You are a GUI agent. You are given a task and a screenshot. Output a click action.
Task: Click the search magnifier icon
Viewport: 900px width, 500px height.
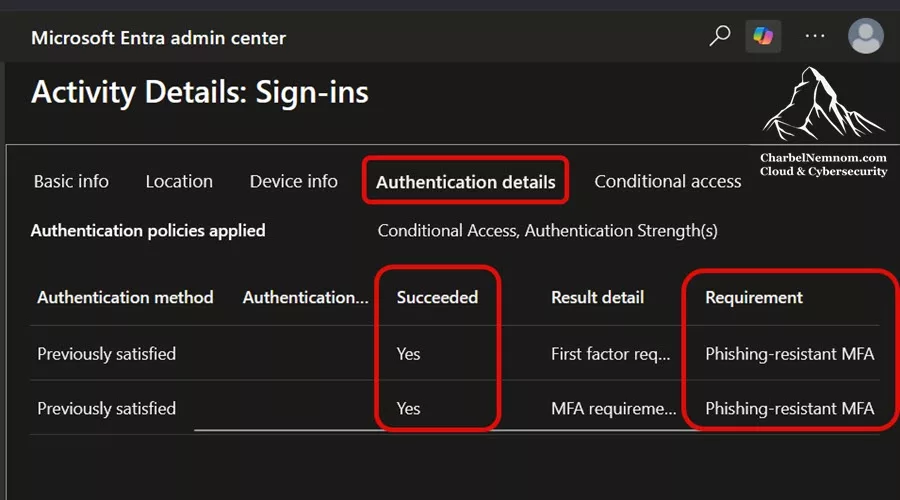(719, 36)
